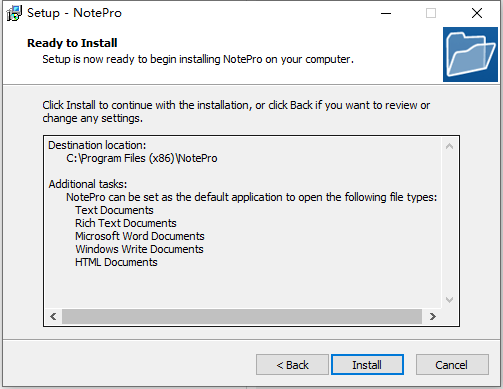Click the horizontal scrollbar thumb
The width and height of the screenshot is (503, 389).
pos(242,316)
